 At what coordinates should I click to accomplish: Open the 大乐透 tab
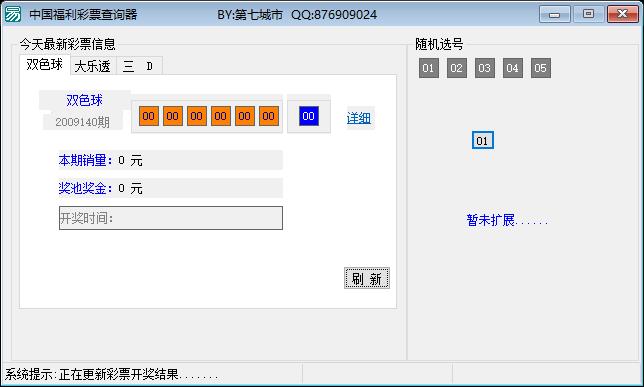pos(93,66)
